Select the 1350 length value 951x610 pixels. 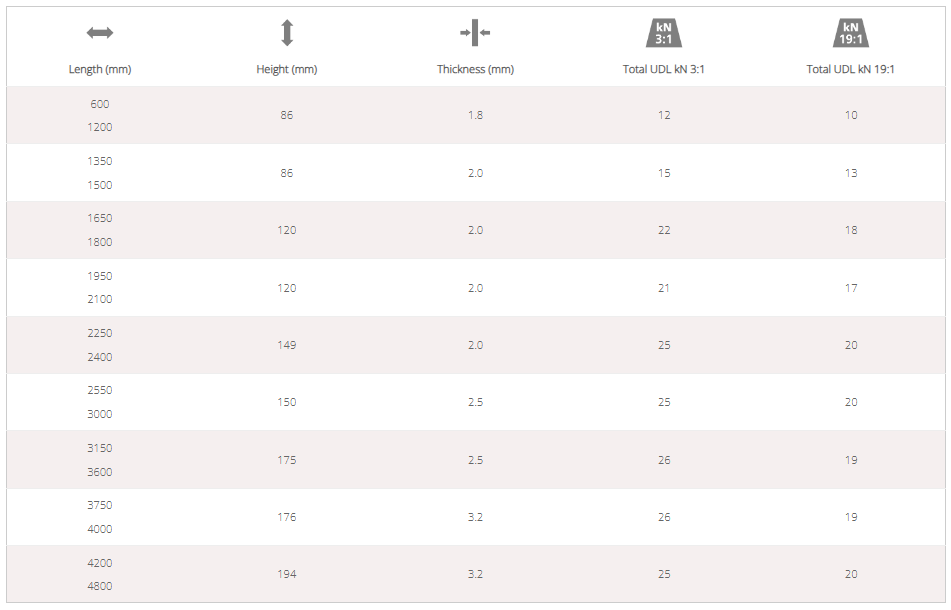click(x=100, y=161)
